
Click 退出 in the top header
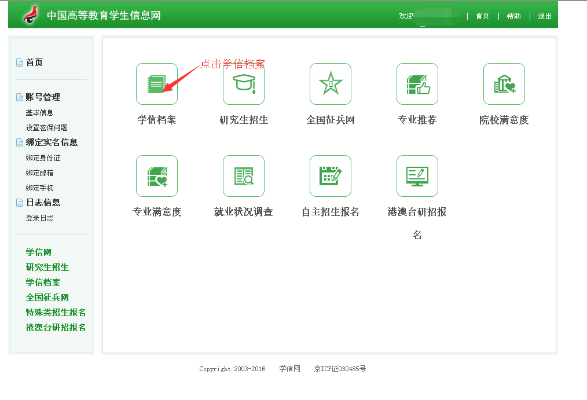pos(544,16)
